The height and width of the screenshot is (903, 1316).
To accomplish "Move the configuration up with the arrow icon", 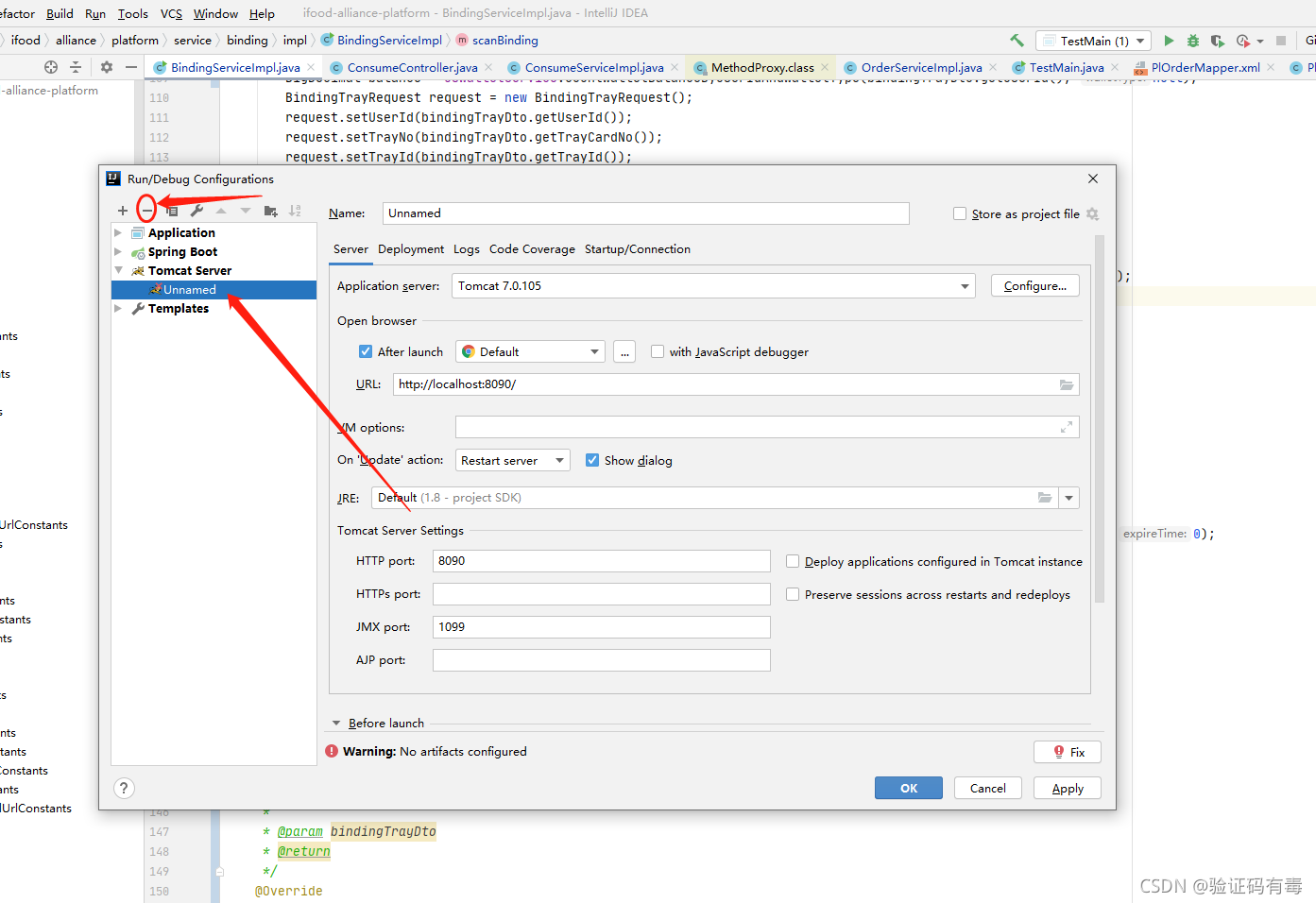I will point(221,211).
